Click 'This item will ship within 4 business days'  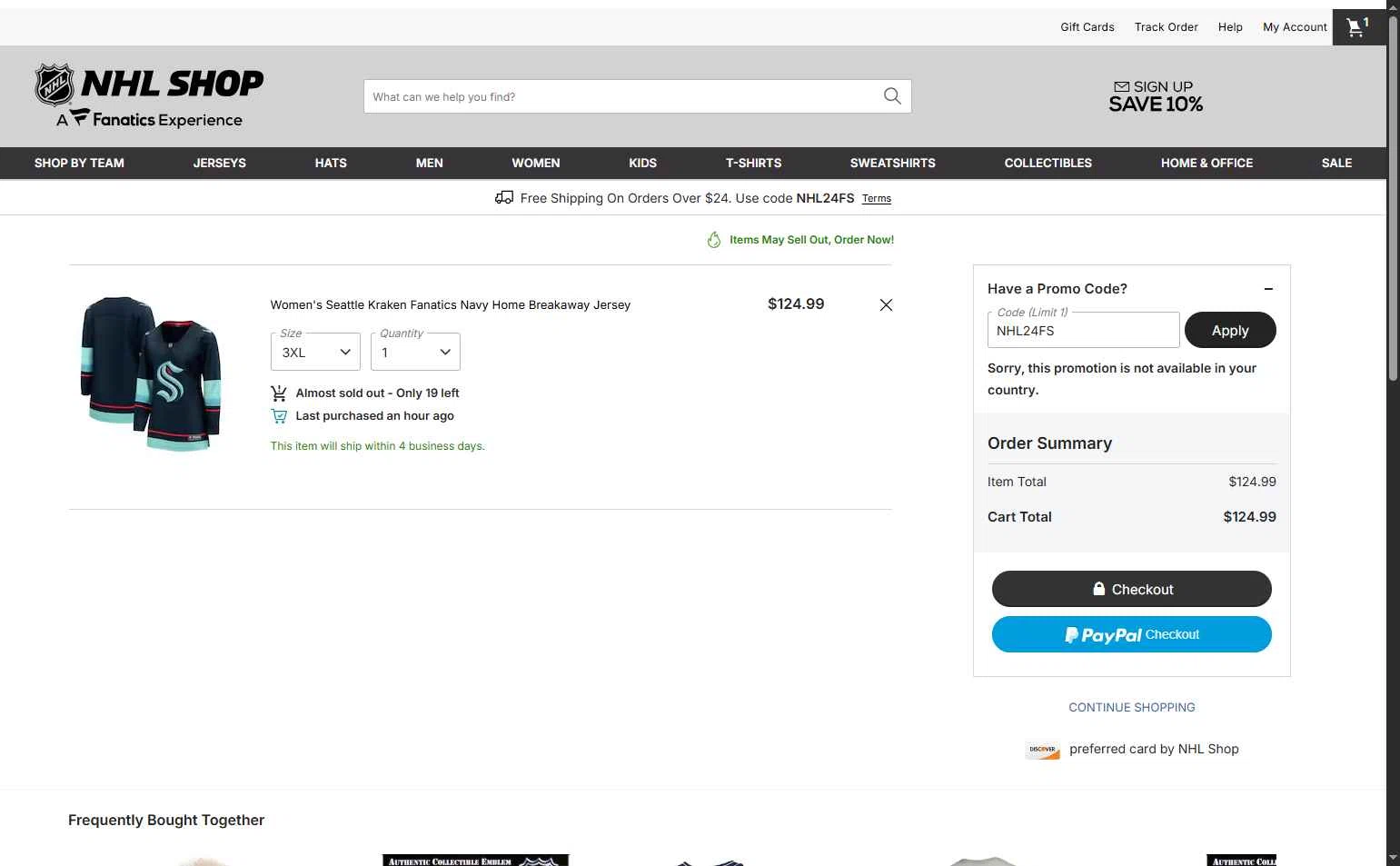pos(377,446)
